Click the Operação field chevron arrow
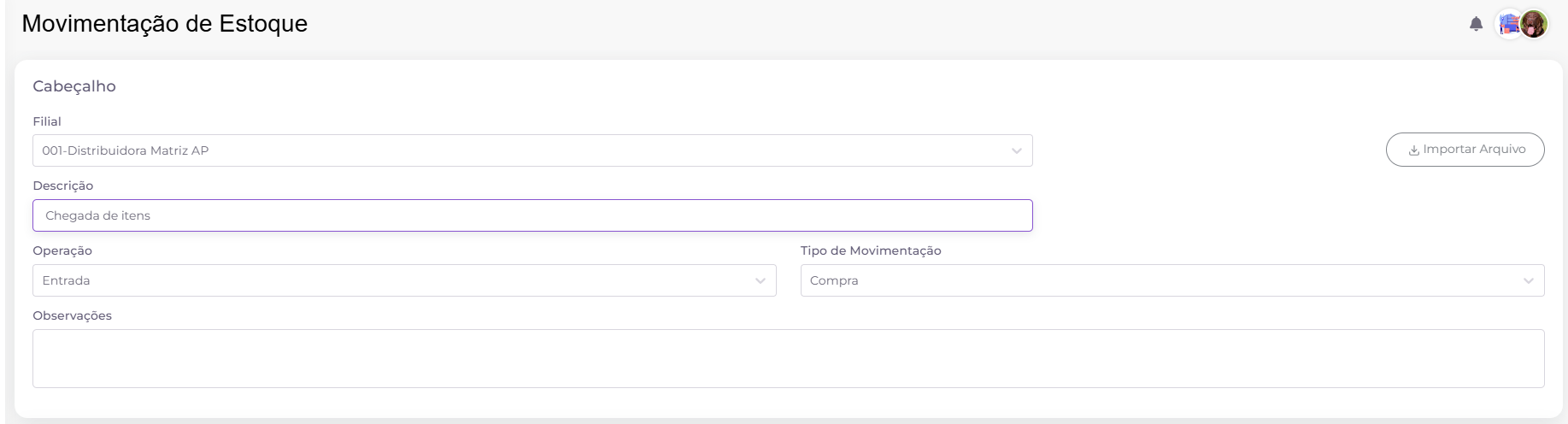 [760, 281]
